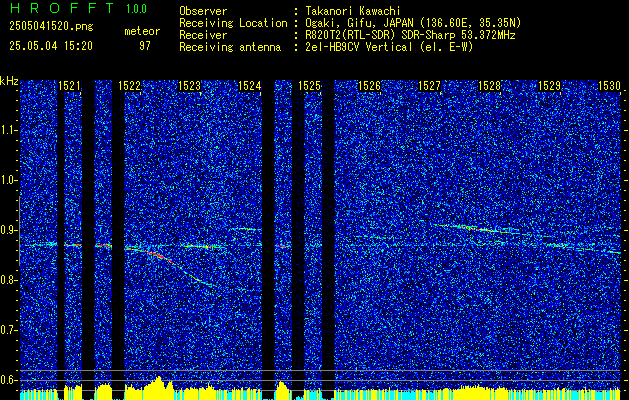629x400 pixels.
Task: Click the 0.9 kHz axis label
Action: click(x=9, y=230)
